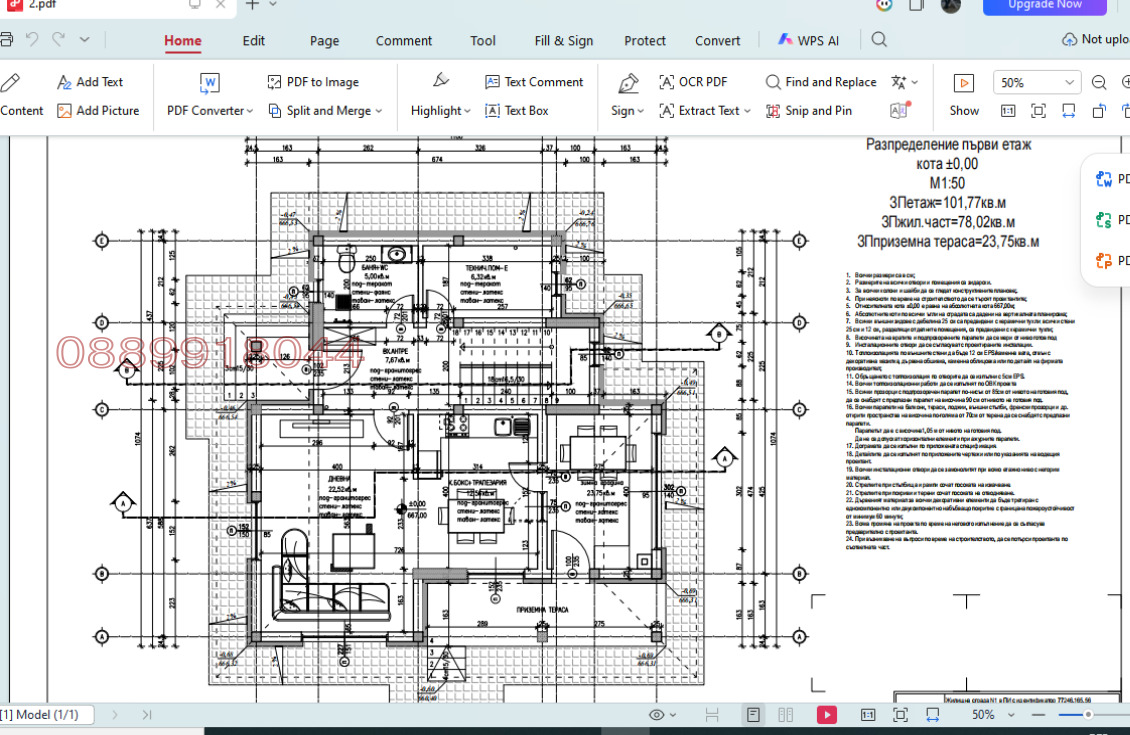Click the Redo arrow icon

coord(58,40)
